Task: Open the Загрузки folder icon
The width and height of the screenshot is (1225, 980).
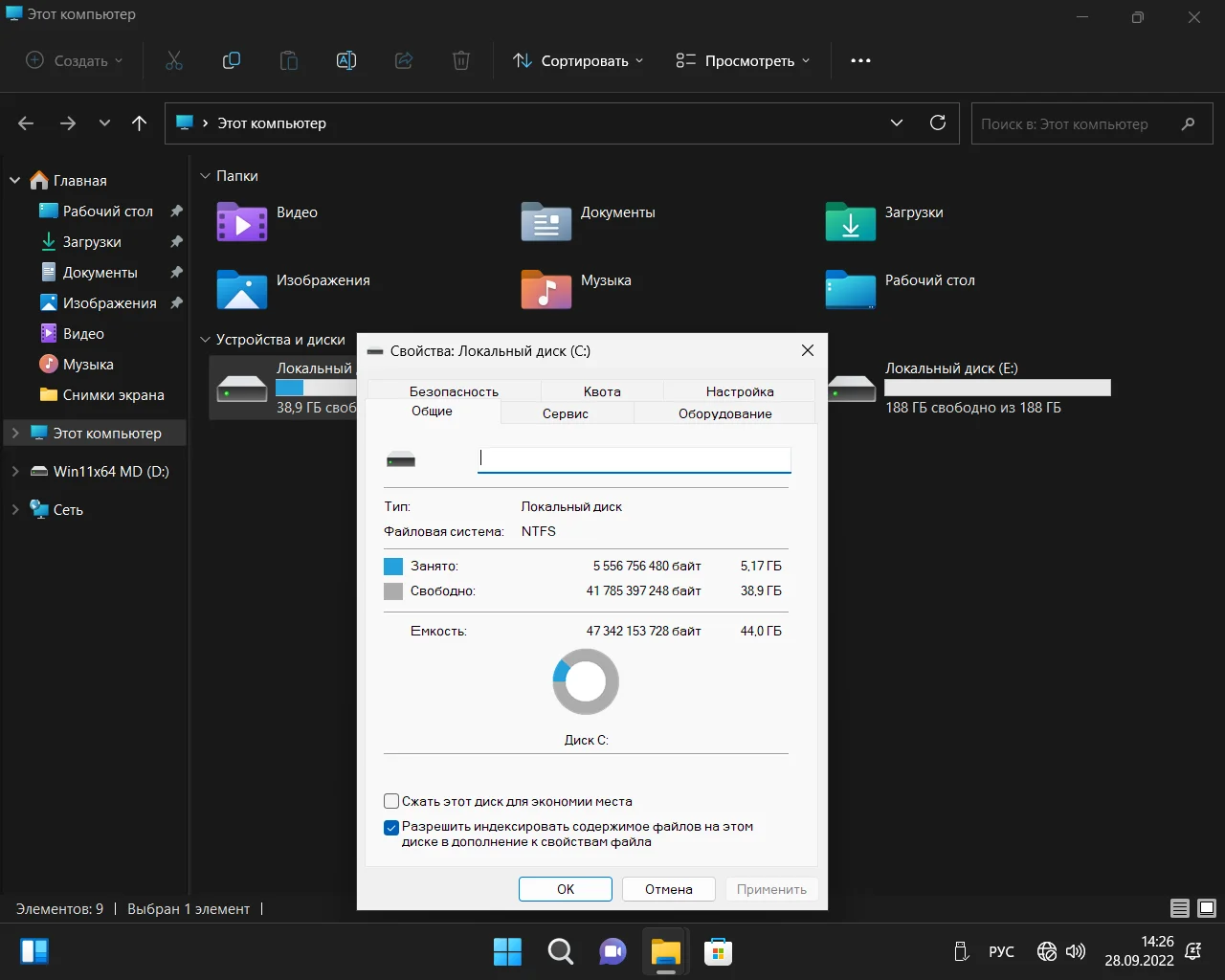Action: pyautogui.click(x=850, y=222)
